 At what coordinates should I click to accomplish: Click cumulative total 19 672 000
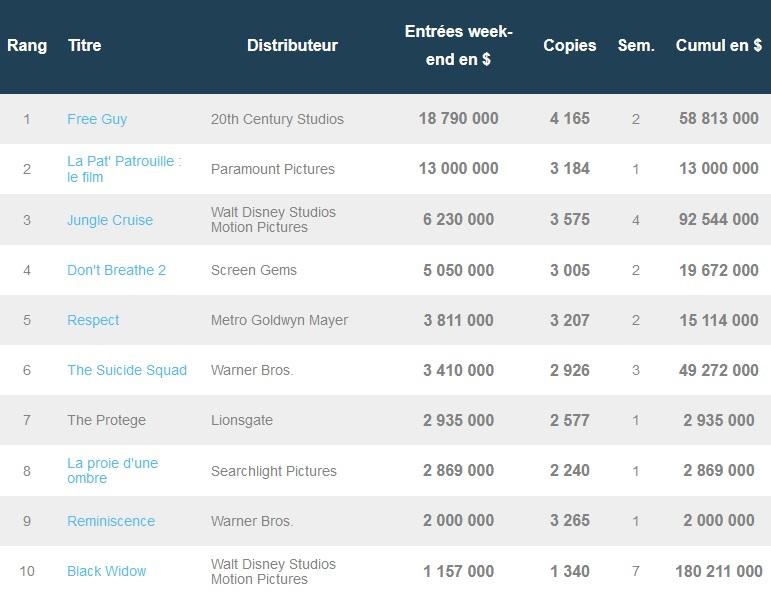(718, 270)
